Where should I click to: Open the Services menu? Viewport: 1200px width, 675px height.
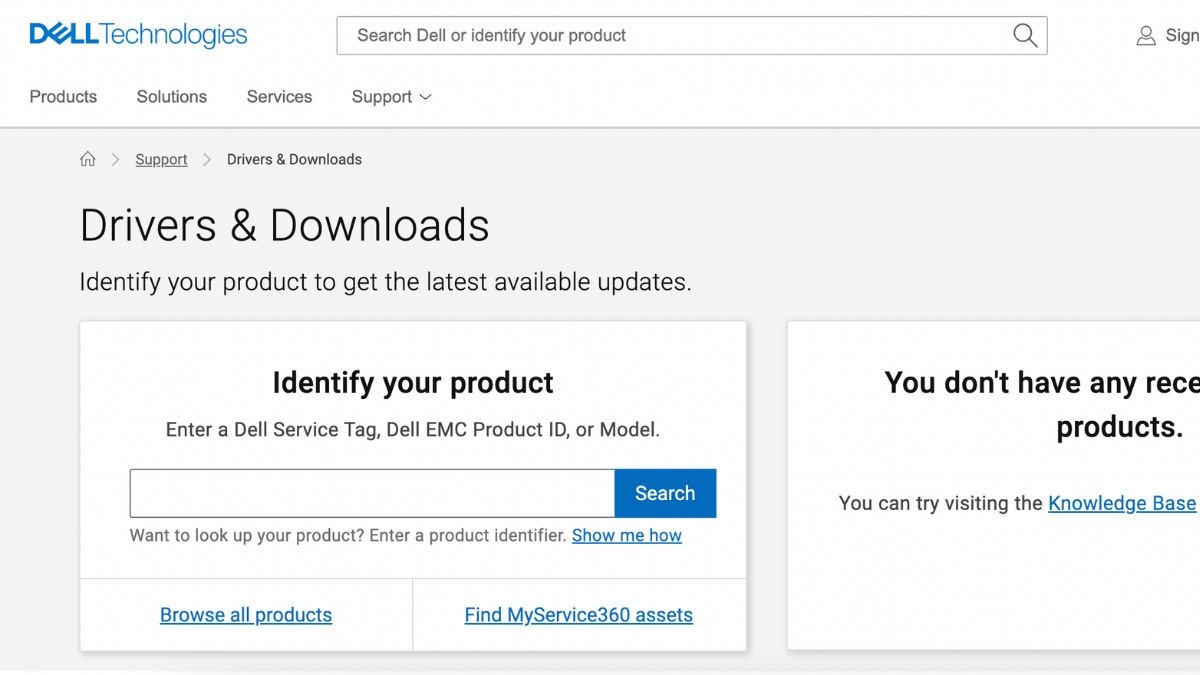[x=279, y=97]
